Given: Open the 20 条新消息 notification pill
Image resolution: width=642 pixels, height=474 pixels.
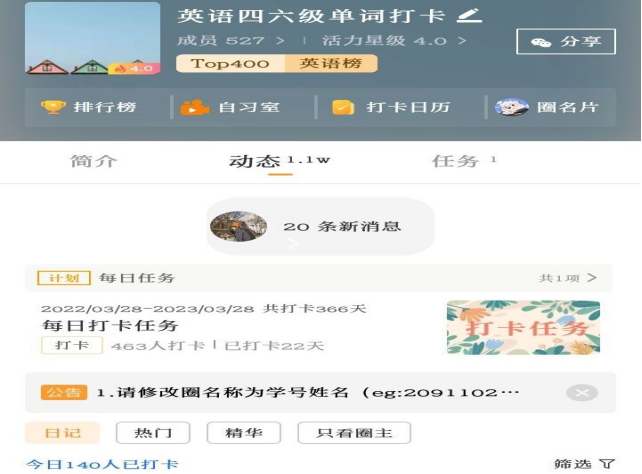Looking at the screenshot, I should (x=320, y=226).
